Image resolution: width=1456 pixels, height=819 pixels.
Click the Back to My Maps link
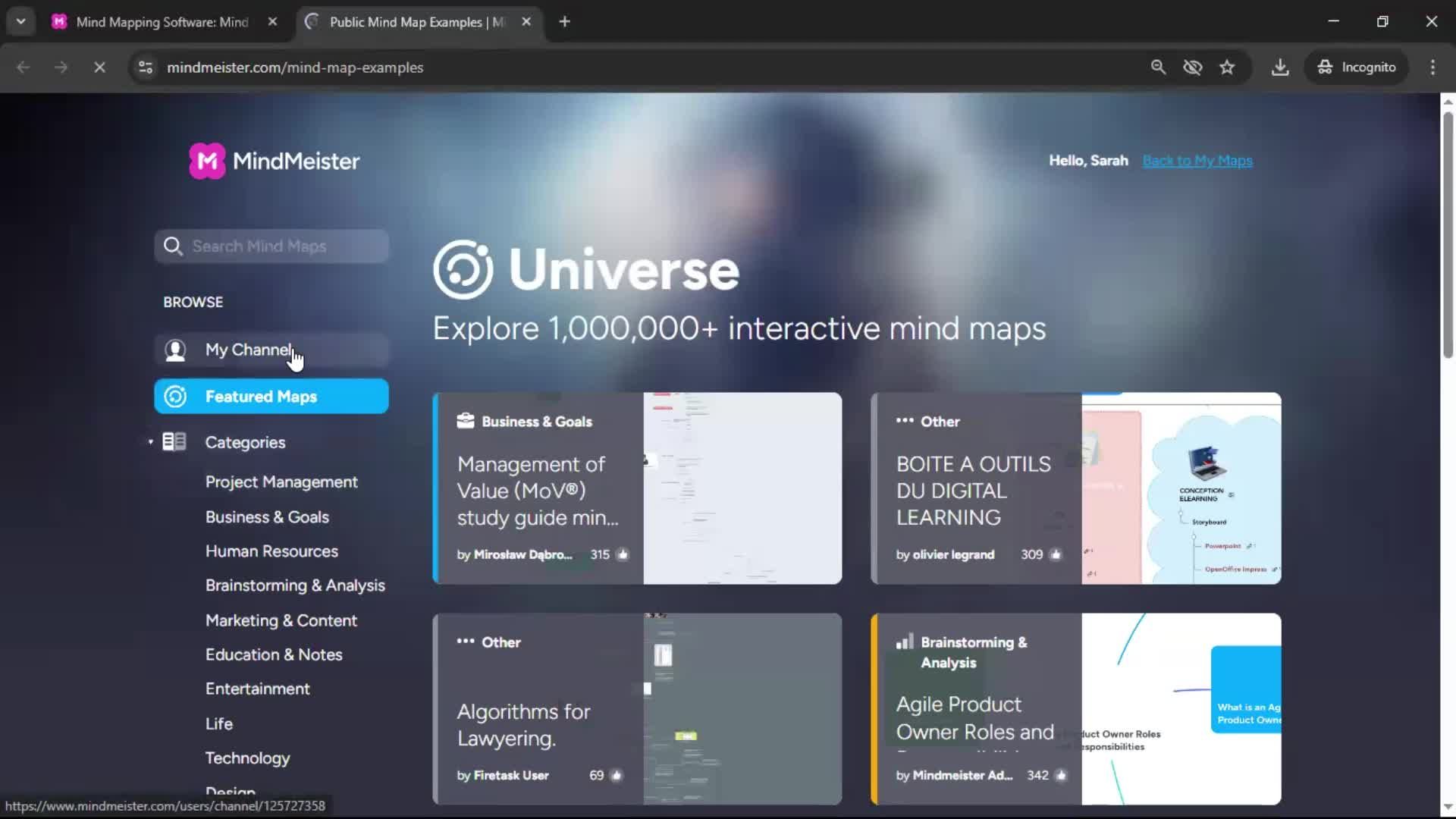click(x=1197, y=161)
